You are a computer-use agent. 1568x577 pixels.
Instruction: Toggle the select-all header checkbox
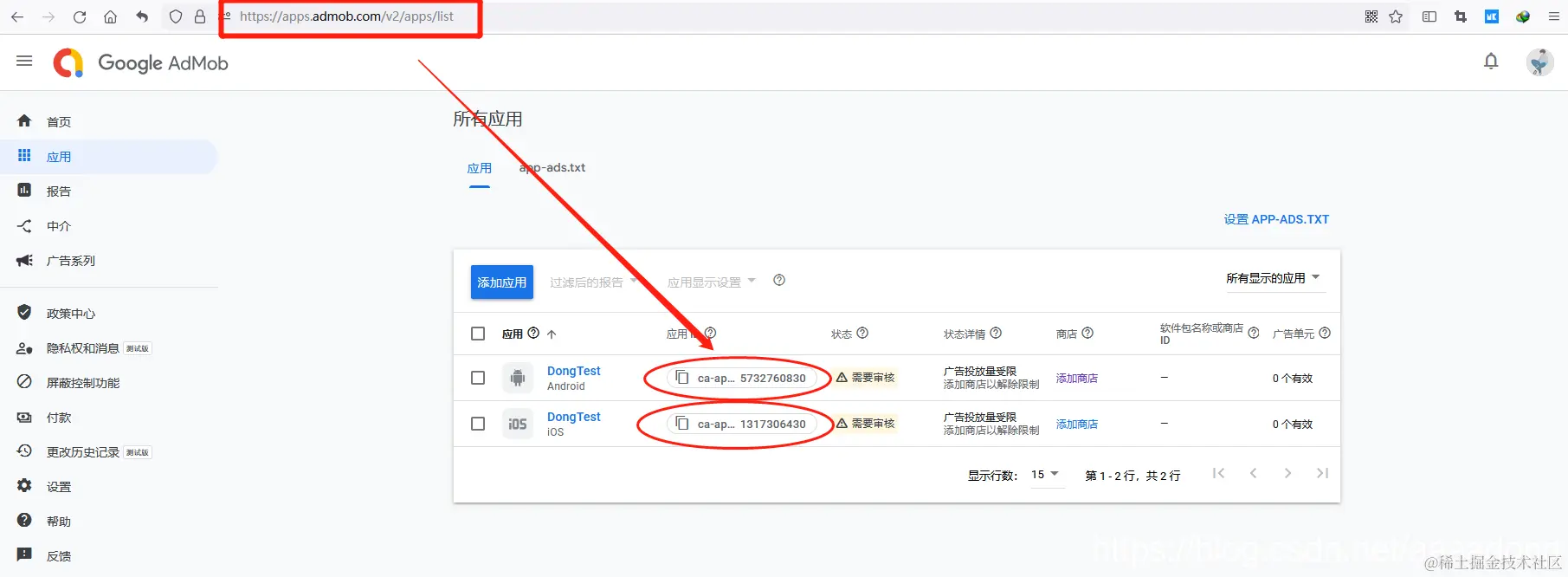[478, 334]
